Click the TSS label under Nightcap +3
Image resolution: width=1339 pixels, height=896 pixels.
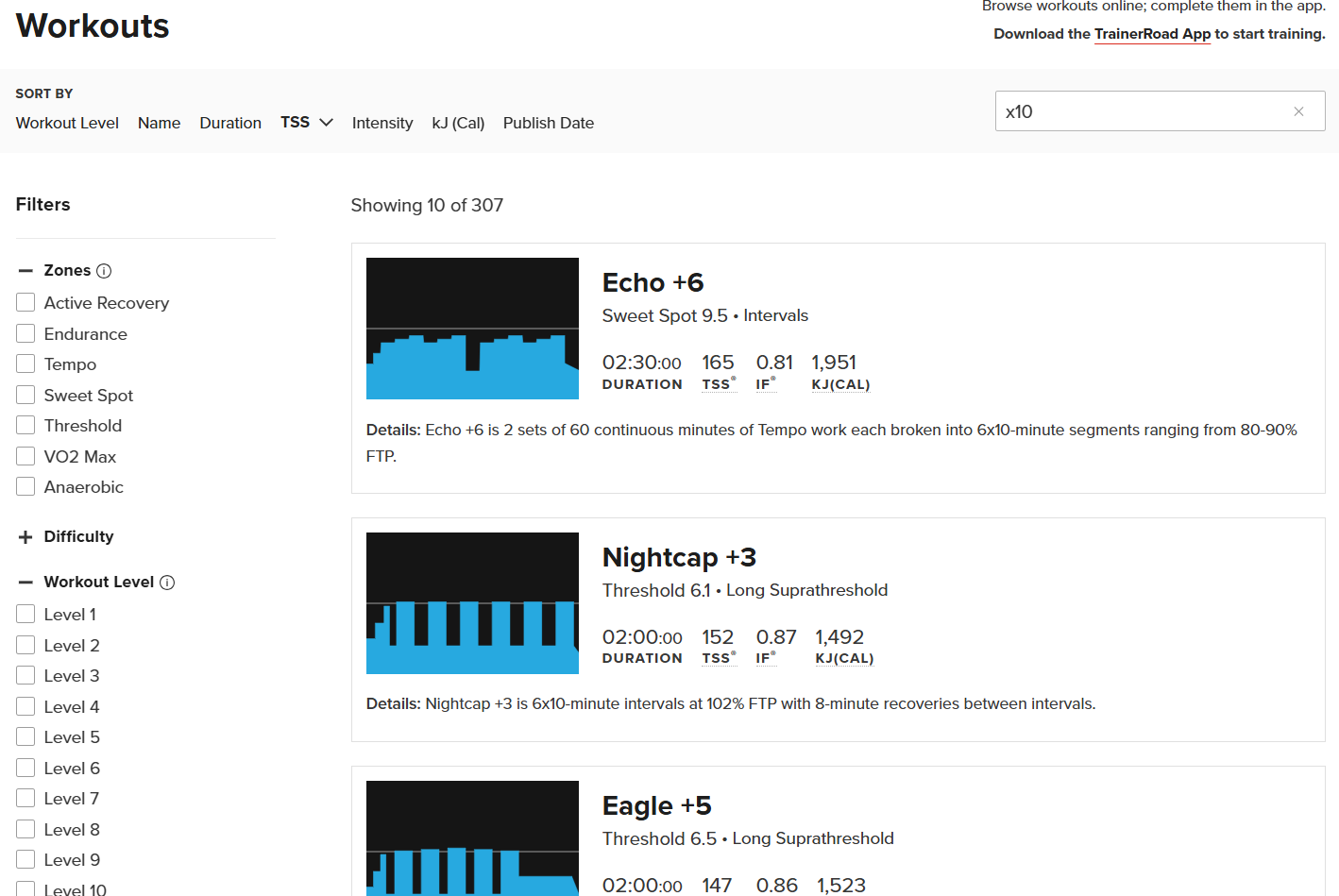(x=719, y=658)
